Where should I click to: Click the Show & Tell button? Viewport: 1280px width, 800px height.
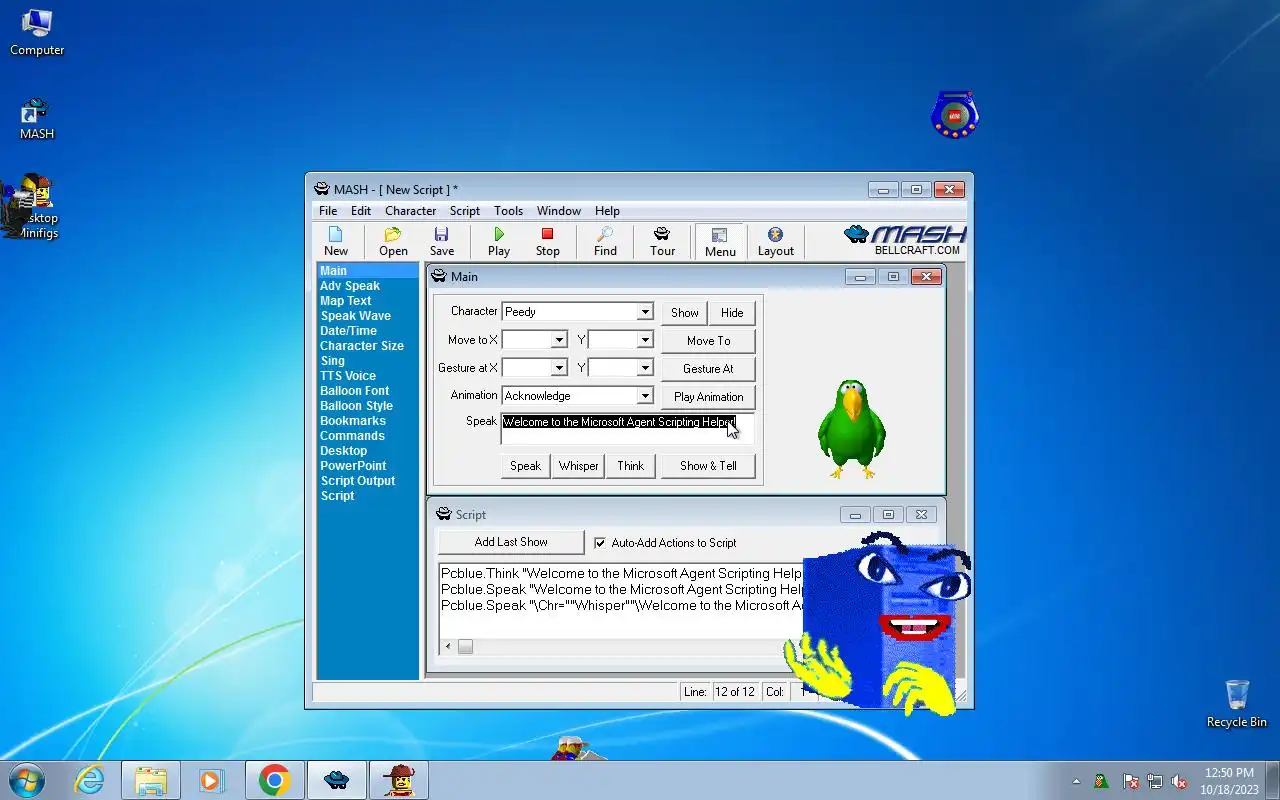coord(708,465)
